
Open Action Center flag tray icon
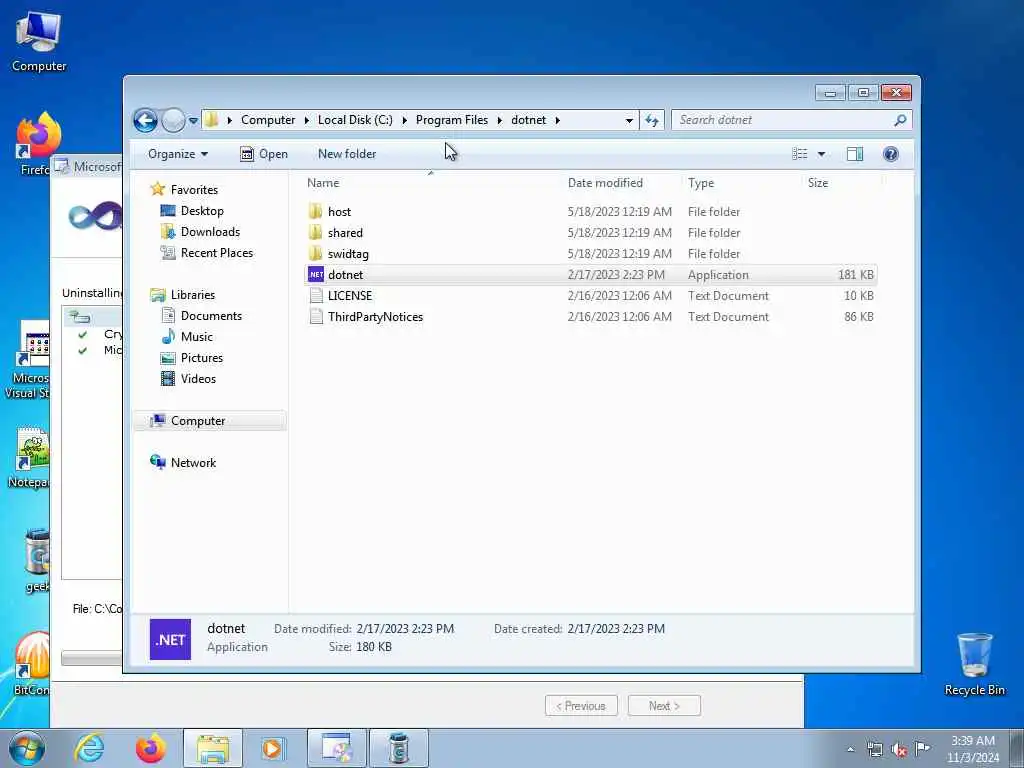click(922, 748)
